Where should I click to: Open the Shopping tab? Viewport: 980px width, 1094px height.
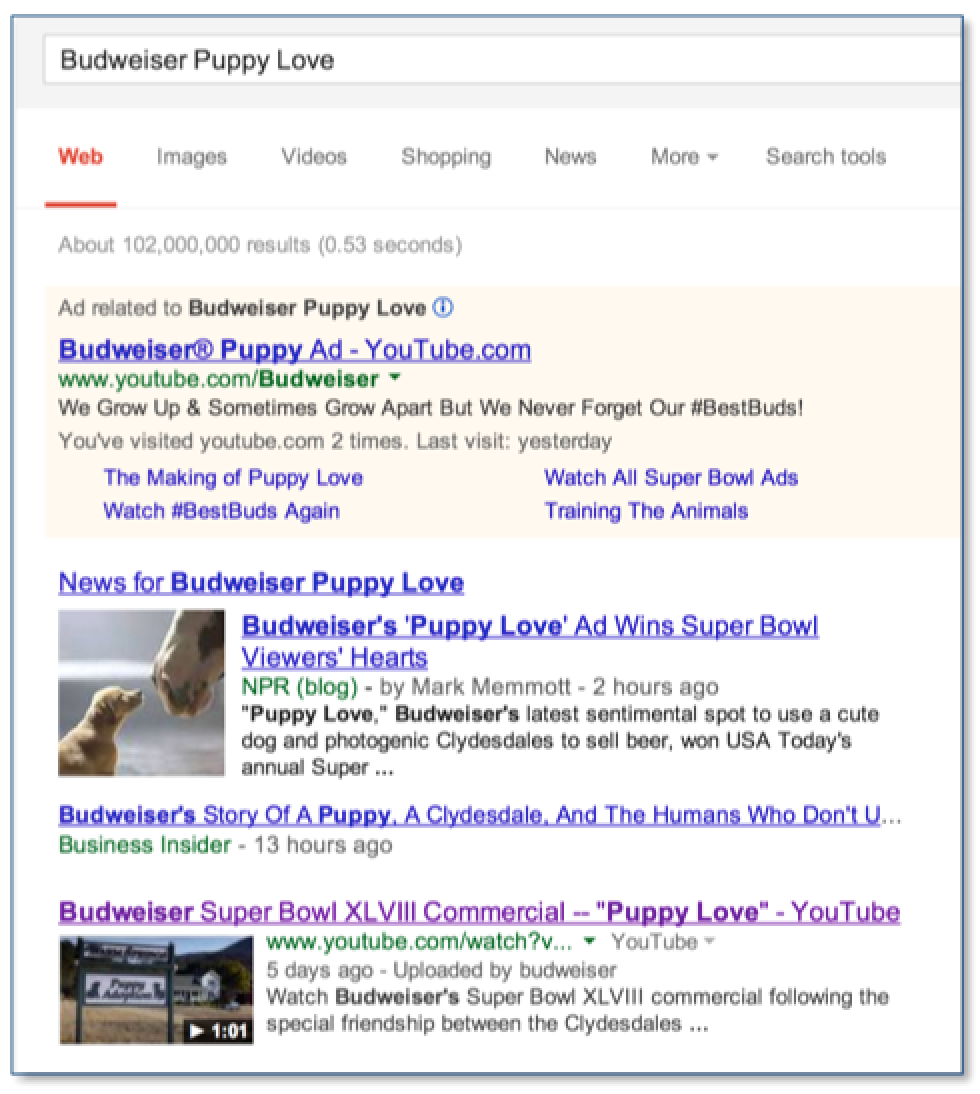coord(446,157)
